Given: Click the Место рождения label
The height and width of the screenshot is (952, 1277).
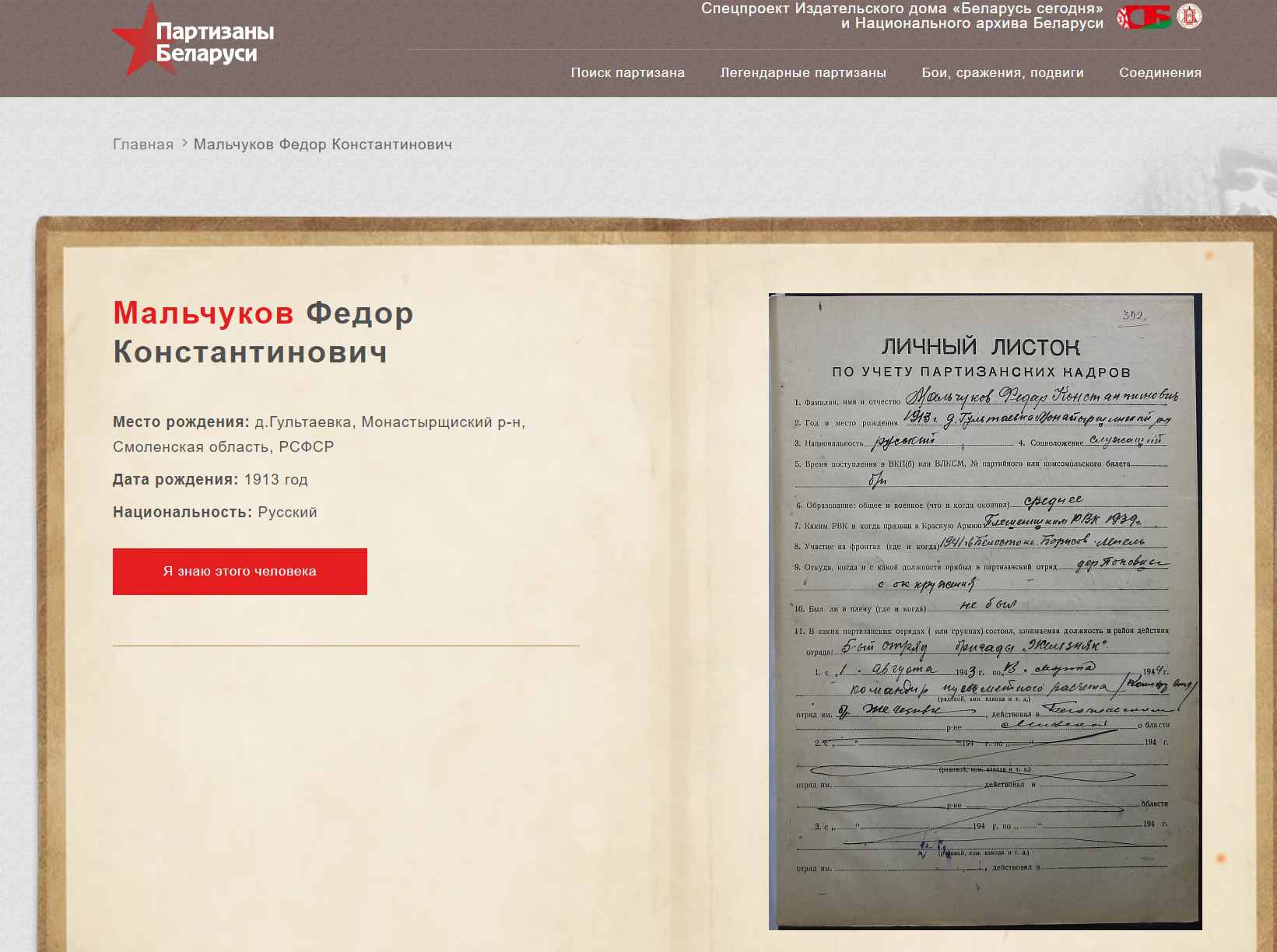Looking at the screenshot, I should pyautogui.click(x=181, y=422).
